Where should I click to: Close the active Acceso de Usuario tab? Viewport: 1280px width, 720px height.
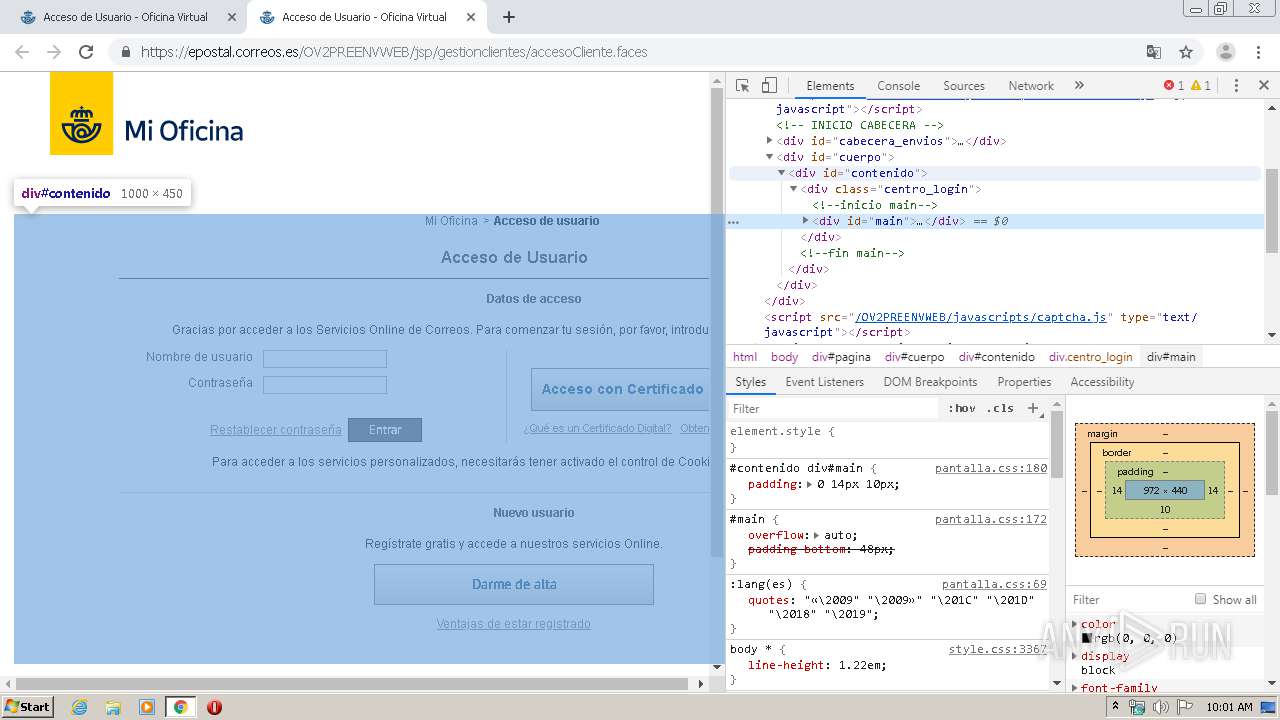[x=471, y=17]
